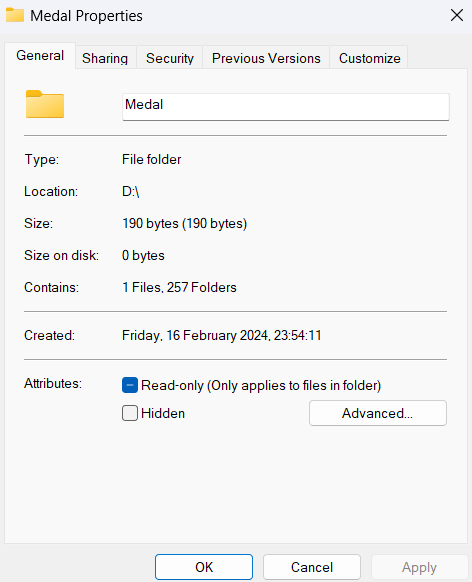
Task: Click the folder name field containing Medal
Action: [286, 107]
